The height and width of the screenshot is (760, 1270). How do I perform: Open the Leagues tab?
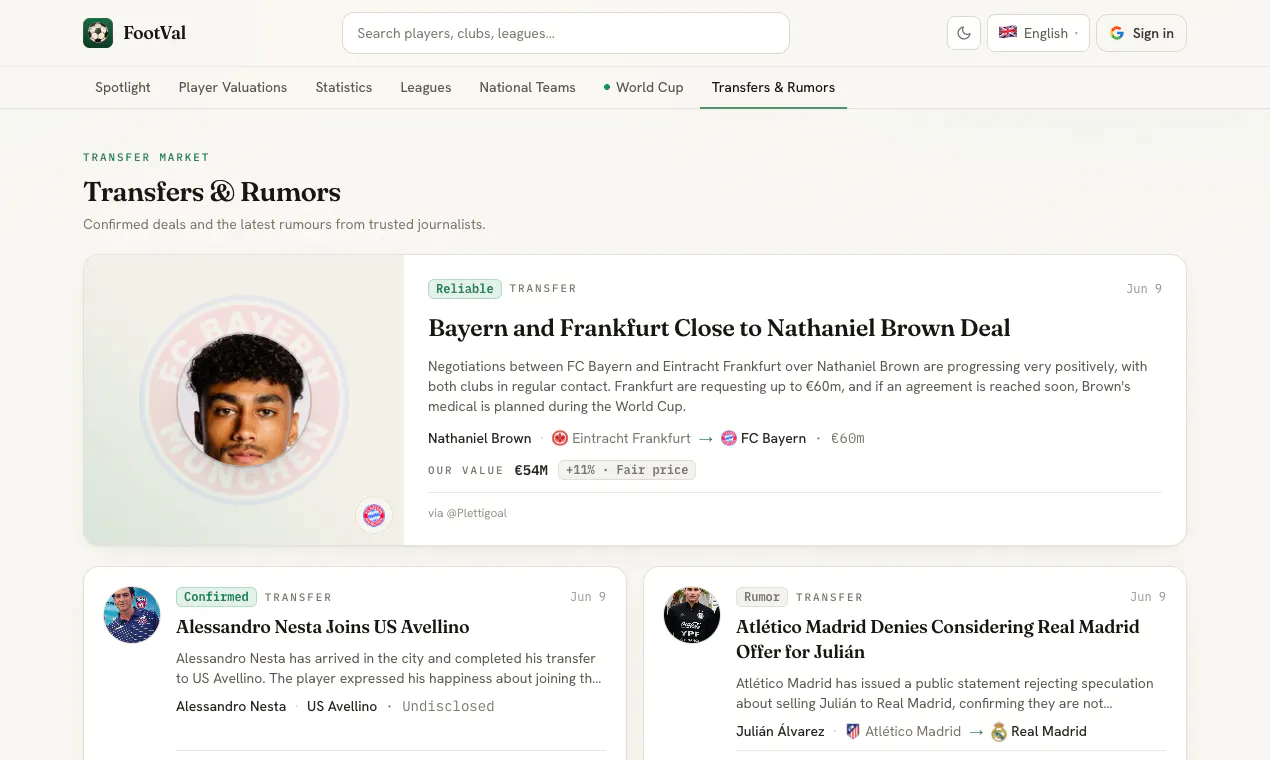(426, 87)
